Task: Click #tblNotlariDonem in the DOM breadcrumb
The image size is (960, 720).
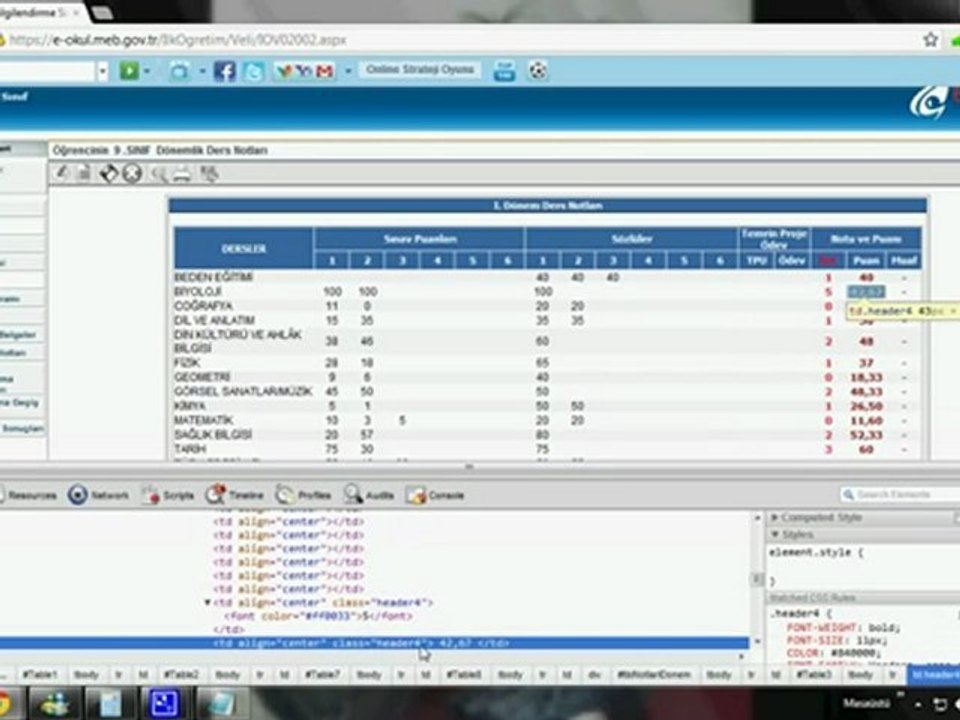Action: point(654,674)
